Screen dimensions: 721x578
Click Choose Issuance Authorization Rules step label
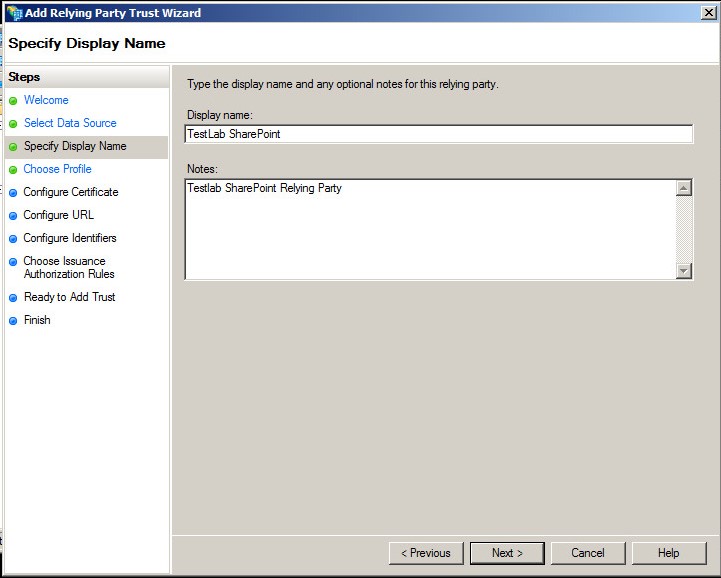pos(69,267)
